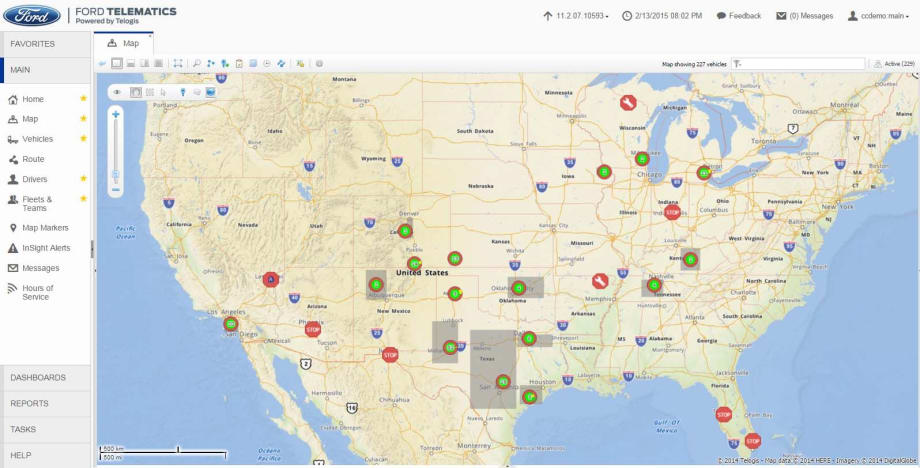
Task: Expand the FAVORITES section
Action: click(x=45, y=44)
